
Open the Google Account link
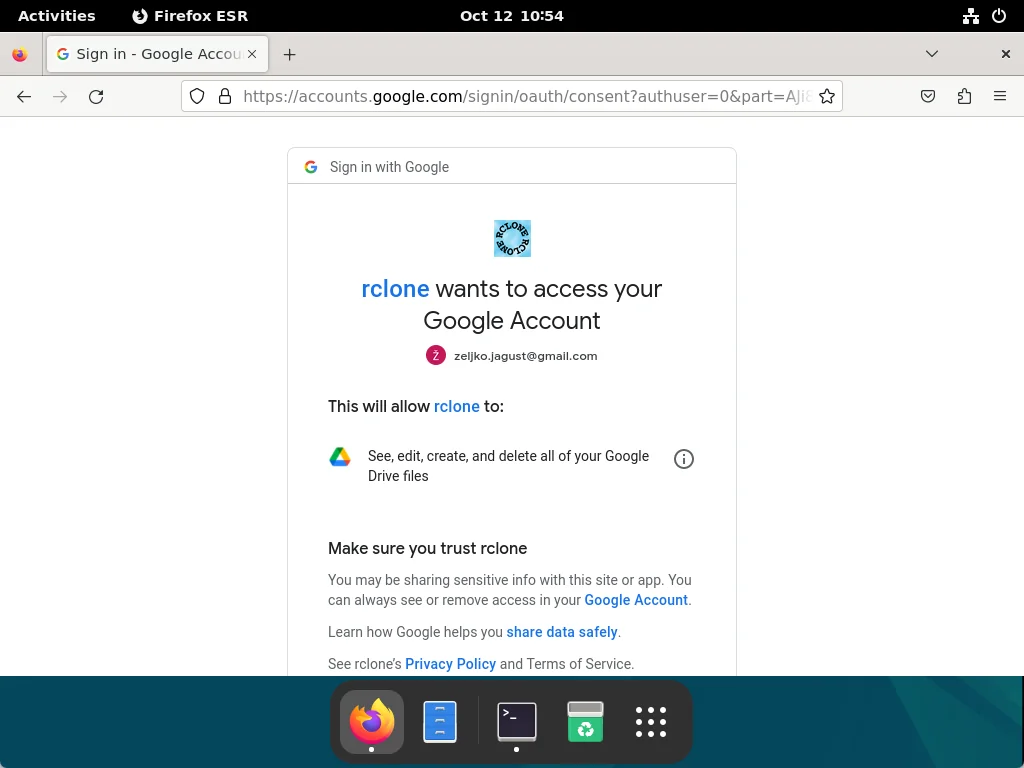(x=635, y=600)
